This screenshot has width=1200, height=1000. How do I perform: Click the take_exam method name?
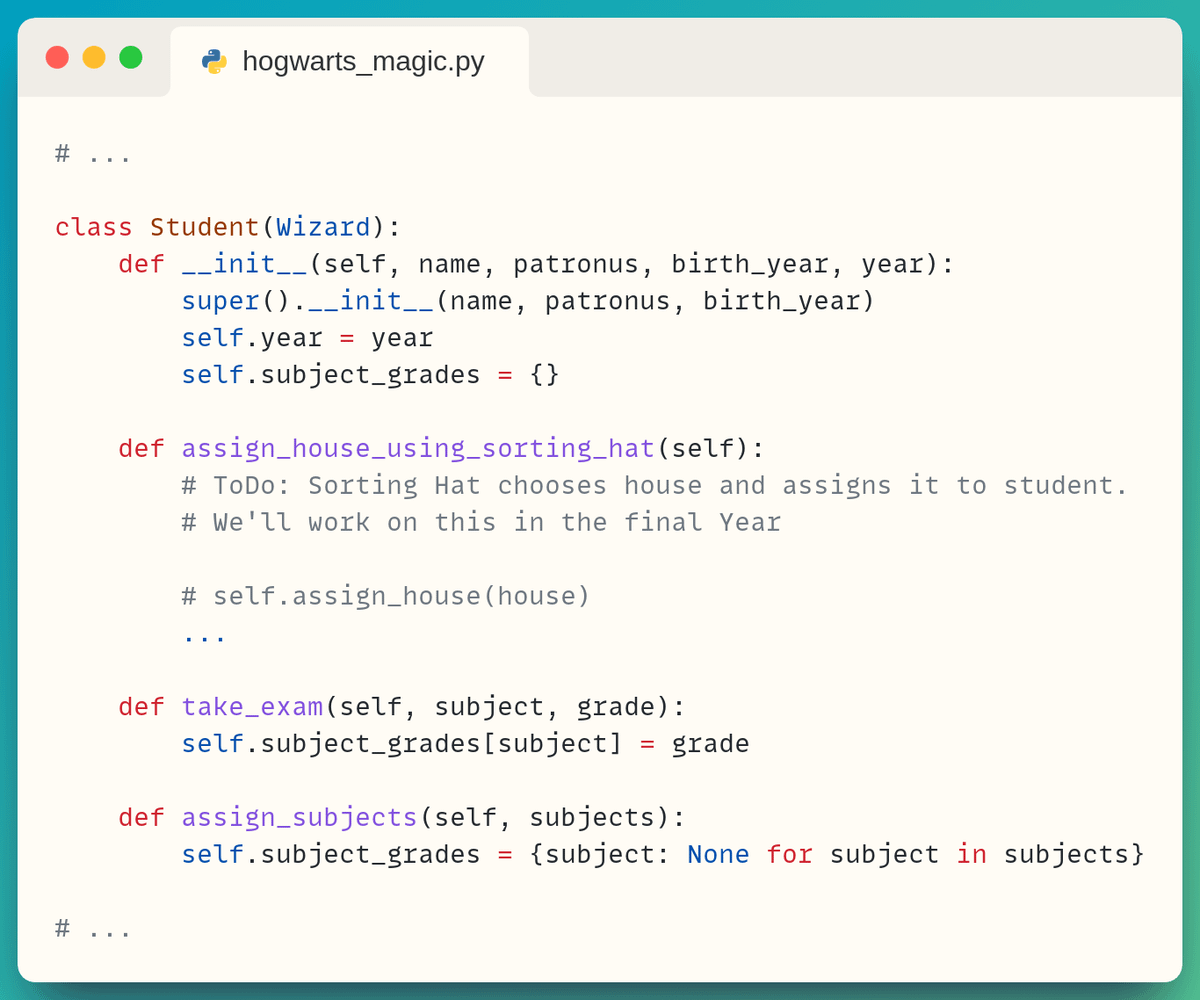point(252,707)
